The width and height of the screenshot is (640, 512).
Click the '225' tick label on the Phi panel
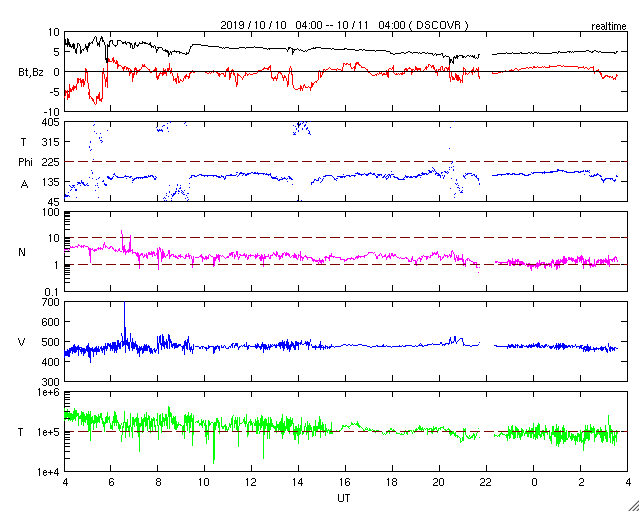(x=51, y=162)
